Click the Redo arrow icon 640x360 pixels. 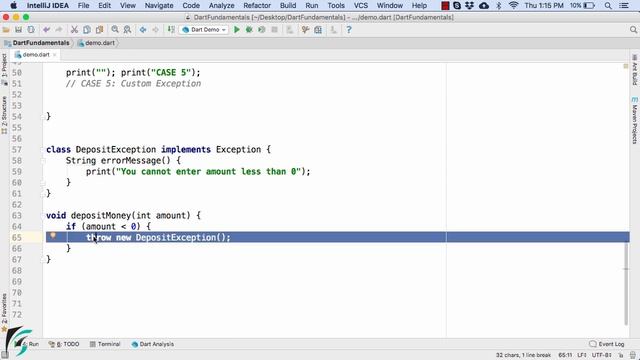click(x=59, y=30)
